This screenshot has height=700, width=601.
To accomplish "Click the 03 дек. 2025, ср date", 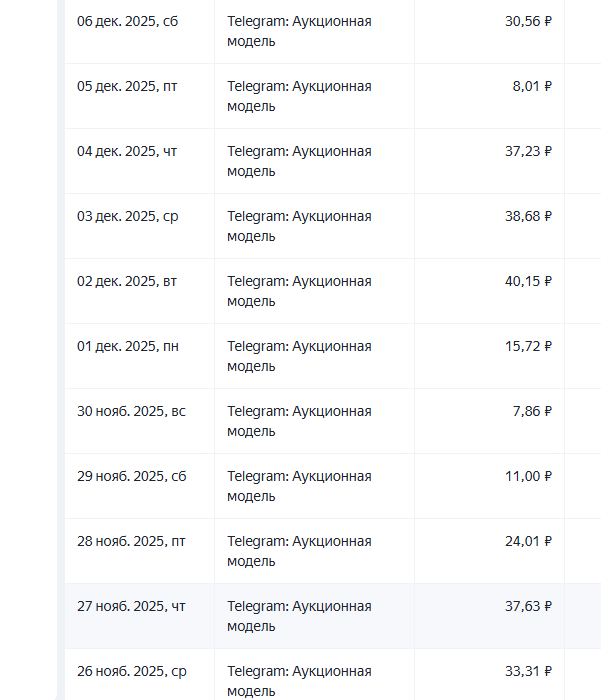I will point(127,216).
